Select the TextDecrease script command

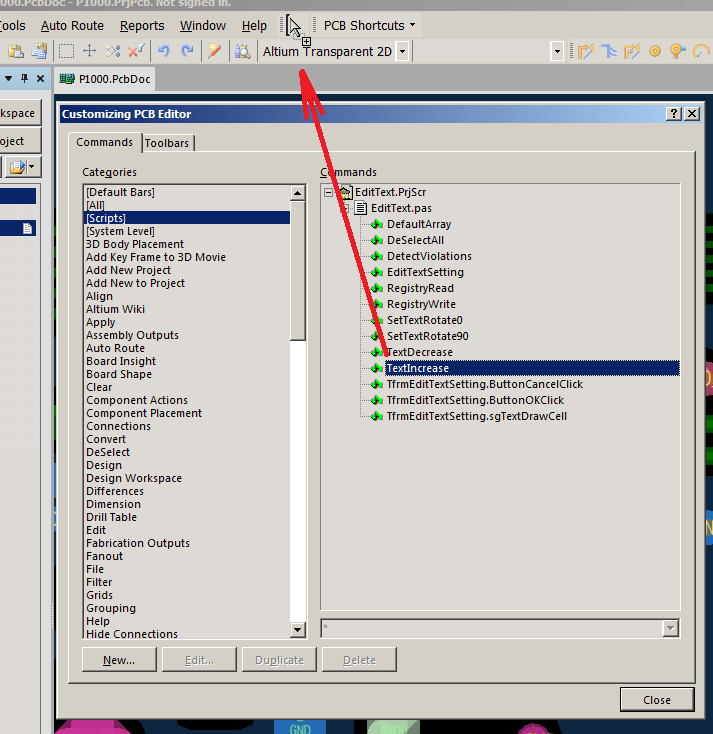pos(419,352)
